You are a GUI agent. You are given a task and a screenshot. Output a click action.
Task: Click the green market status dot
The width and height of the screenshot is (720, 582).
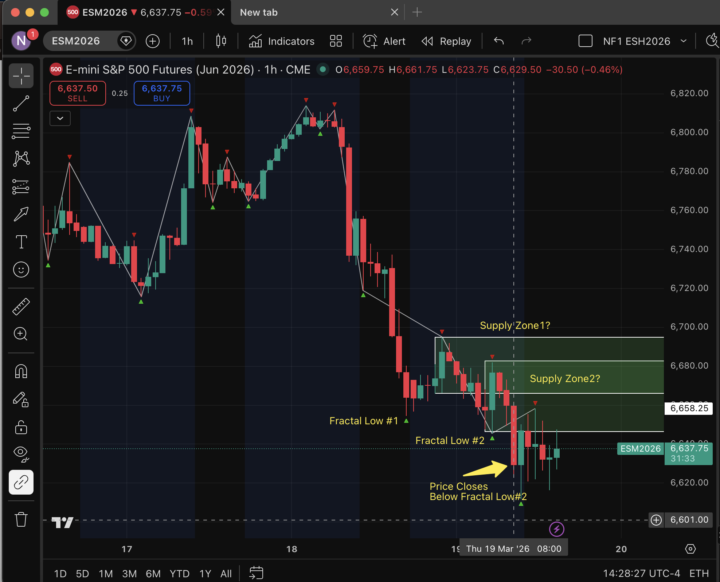[323, 70]
